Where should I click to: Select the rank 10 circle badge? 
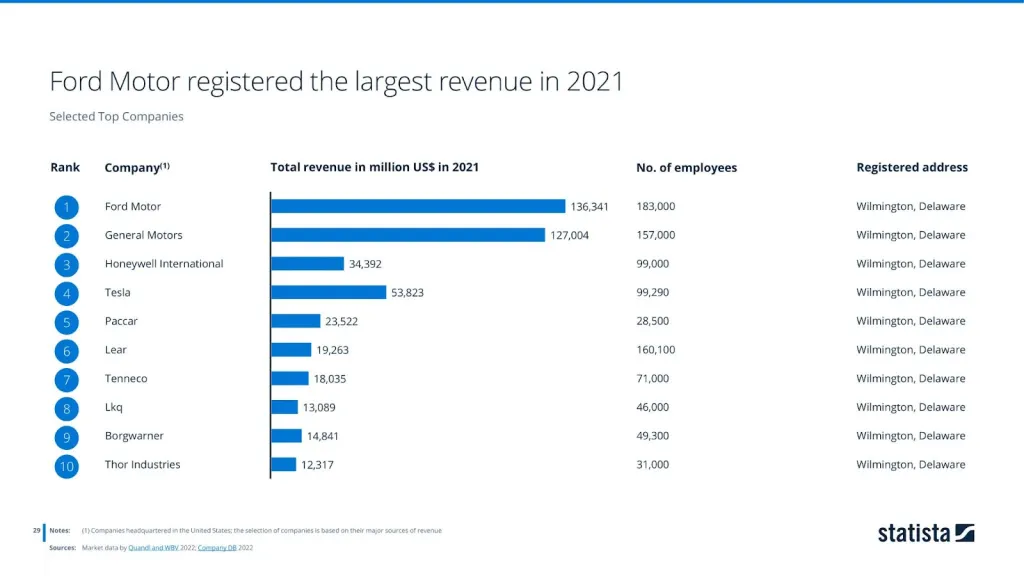tap(66, 465)
